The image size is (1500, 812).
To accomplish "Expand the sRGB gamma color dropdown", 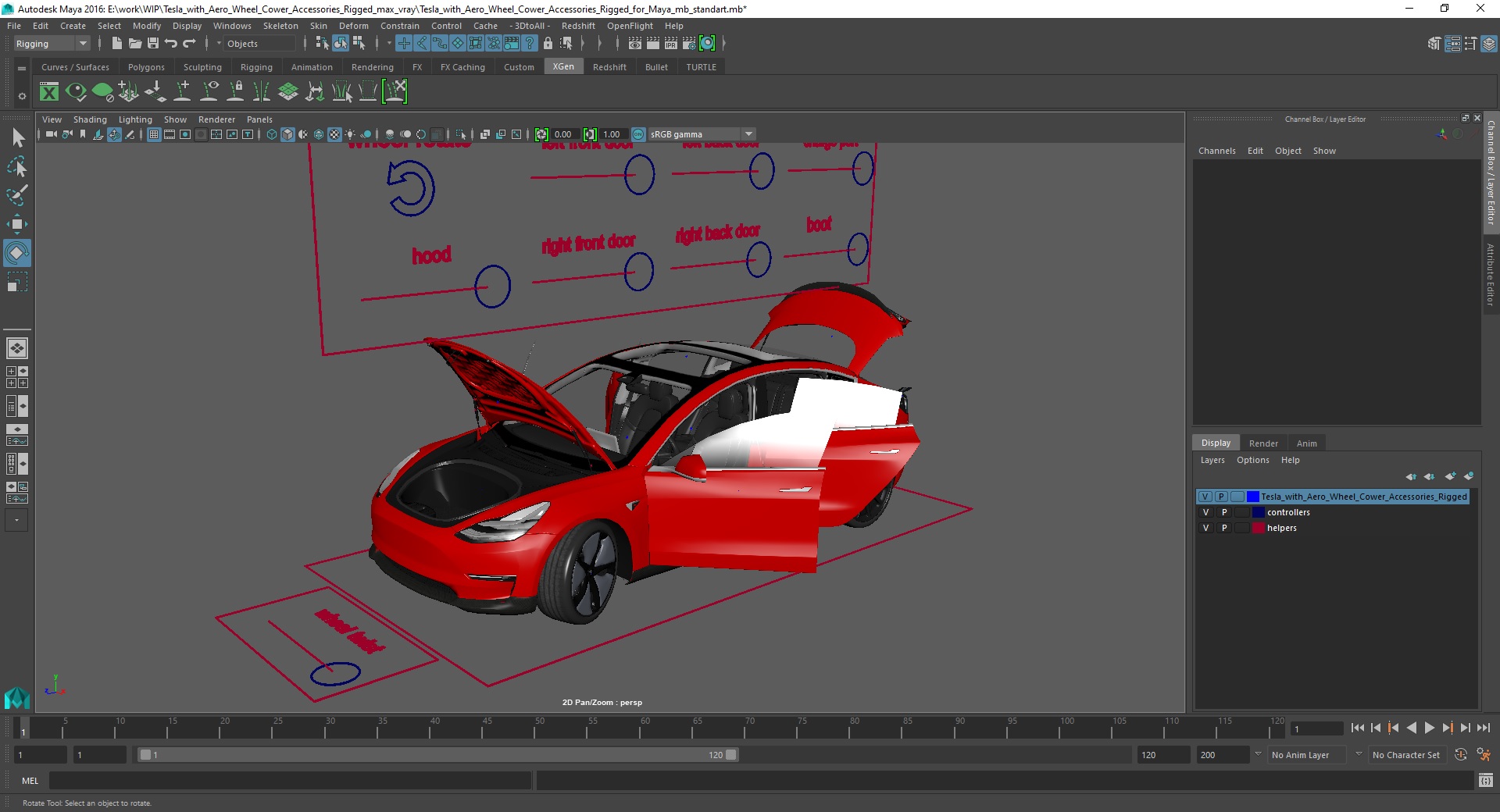I will coord(748,134).
